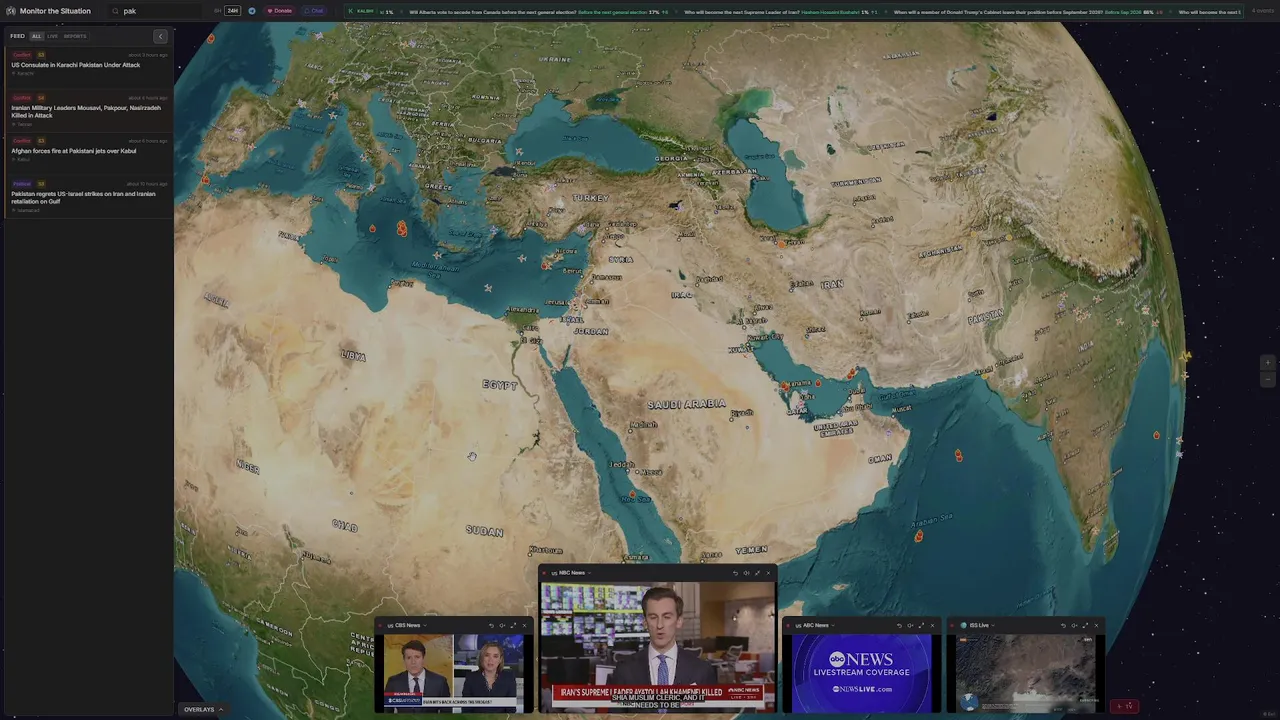The image size is (1280, 720).
Task: Expand the ISS Live stream window
Action: click(1085, 625)
